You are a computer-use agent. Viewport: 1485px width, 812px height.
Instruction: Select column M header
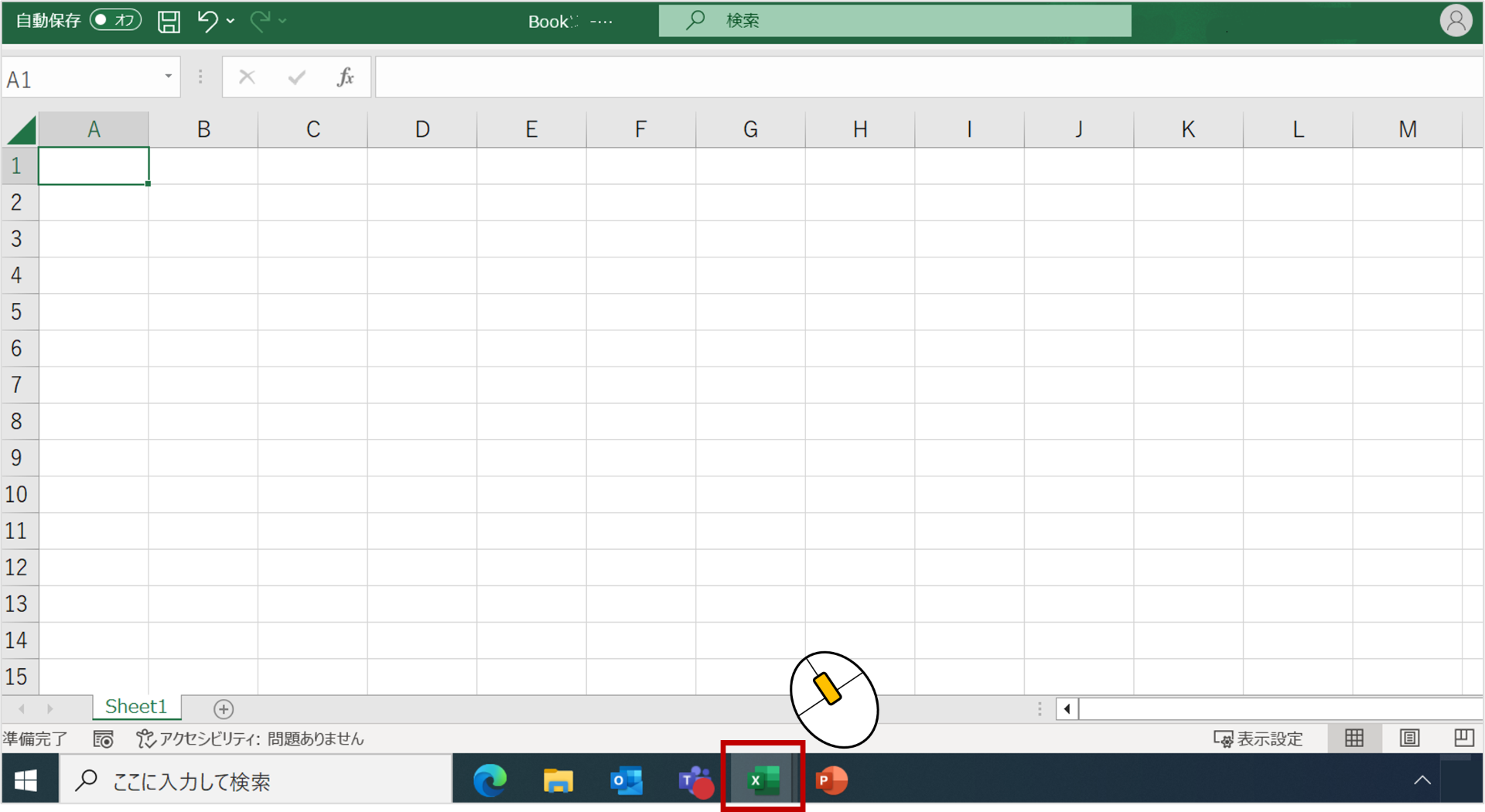tap(1408, 129)
